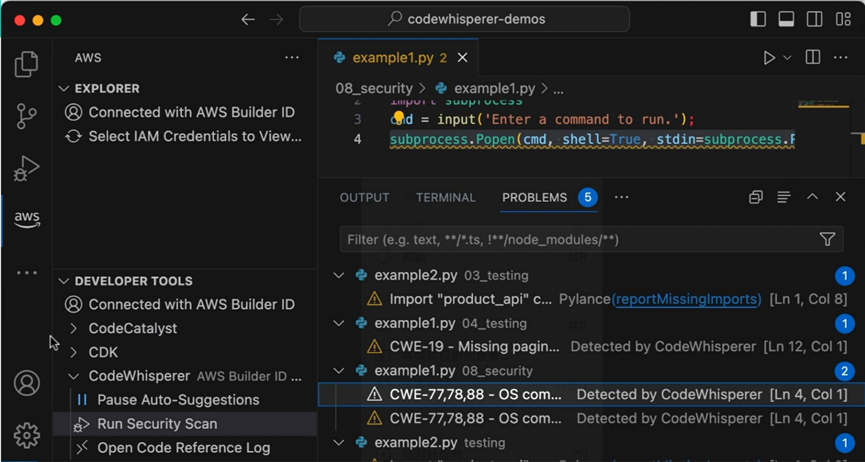Screen dimensions: 865x462
Task: Show more panel tabs ellipsis
Action: [622, 197]
